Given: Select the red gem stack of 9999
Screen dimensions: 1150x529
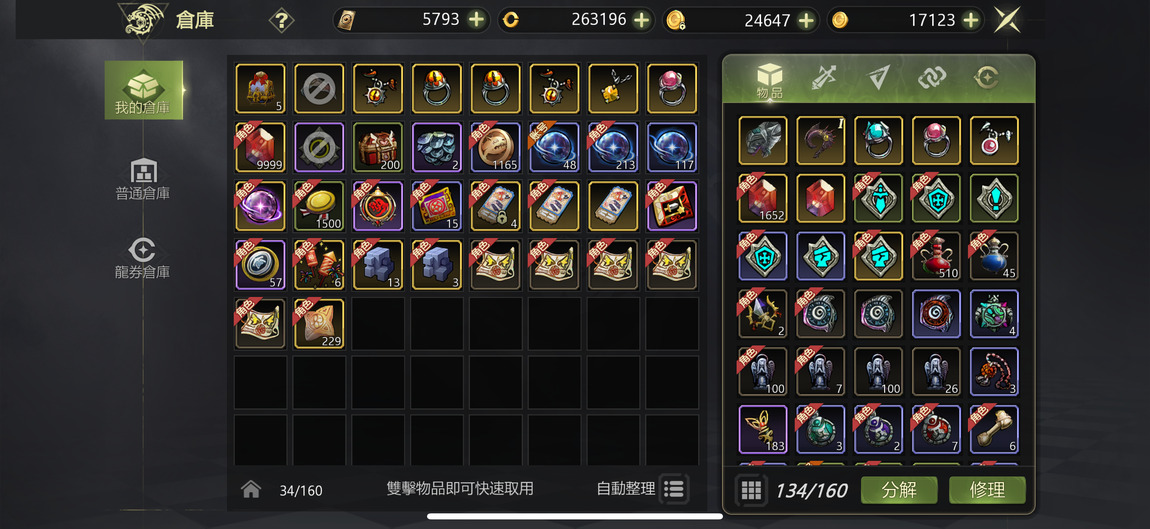Looking at the screenshot, I should tap(260, 147).
